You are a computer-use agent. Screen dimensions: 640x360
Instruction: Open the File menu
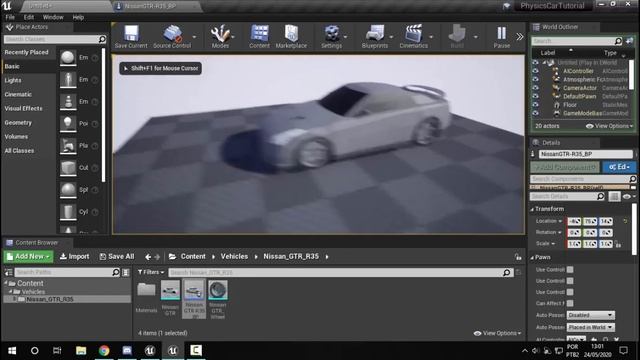click(10, 17)
